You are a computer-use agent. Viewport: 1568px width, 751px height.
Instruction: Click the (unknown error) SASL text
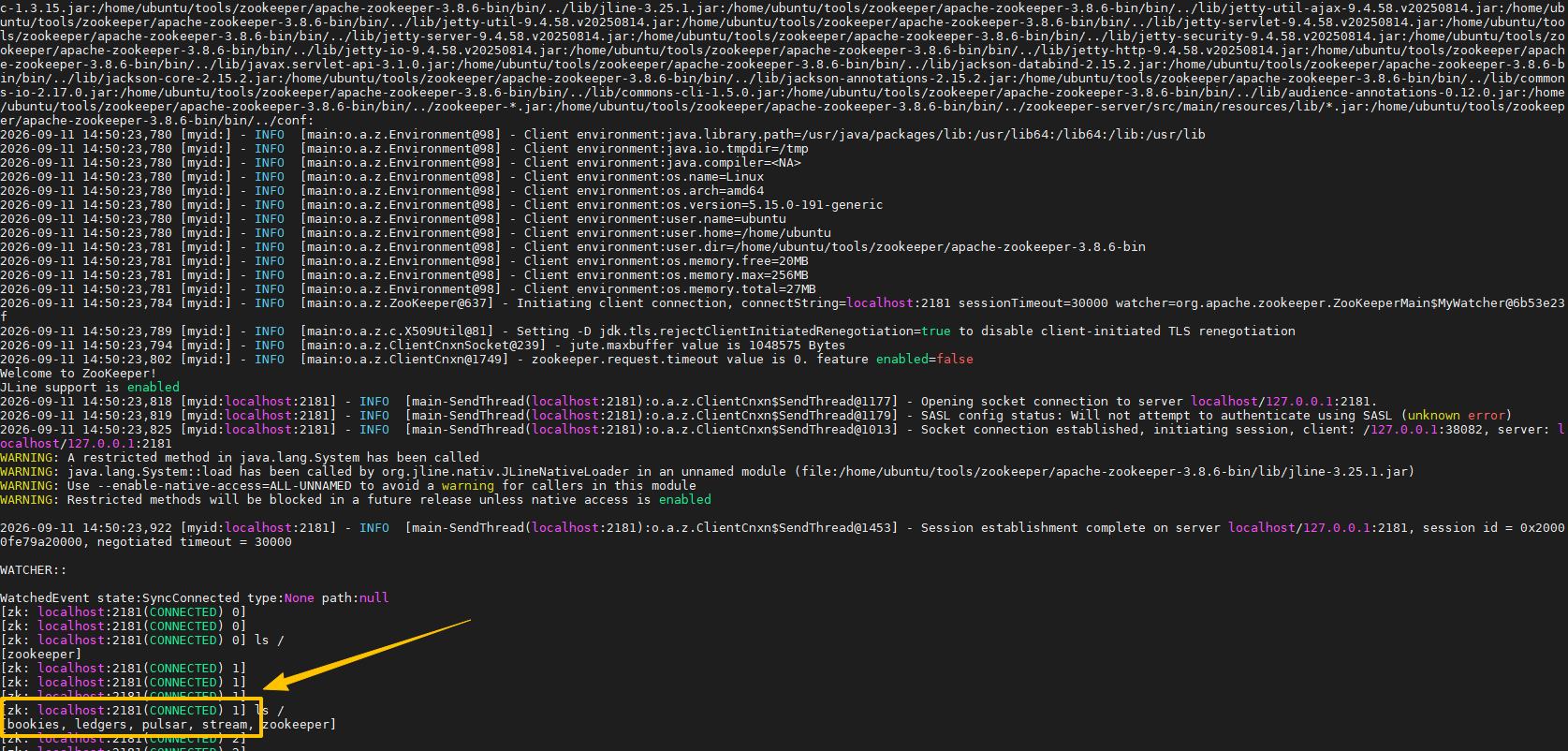[1456, 416]
